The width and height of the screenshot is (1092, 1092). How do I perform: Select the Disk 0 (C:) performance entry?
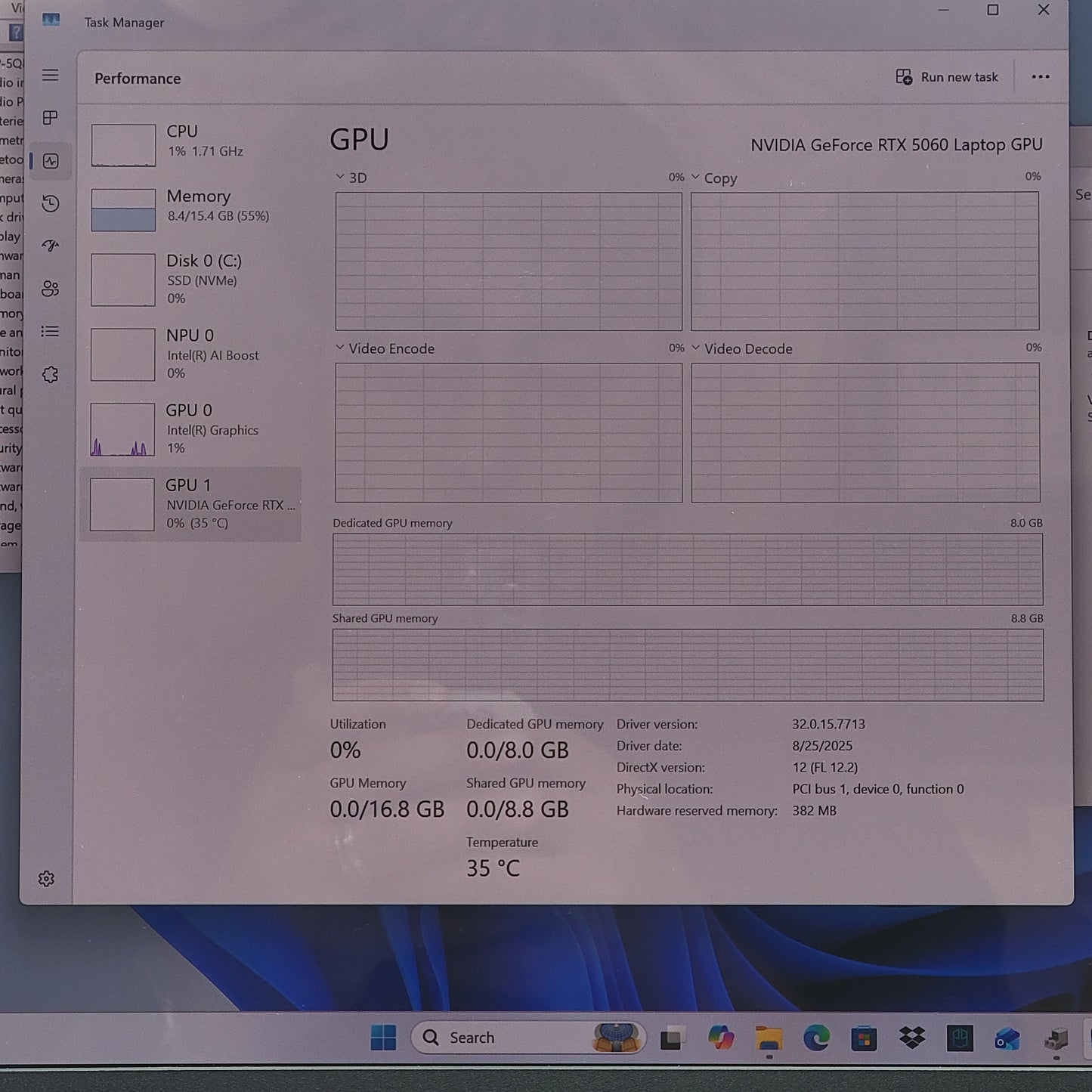tap(191, 279)
